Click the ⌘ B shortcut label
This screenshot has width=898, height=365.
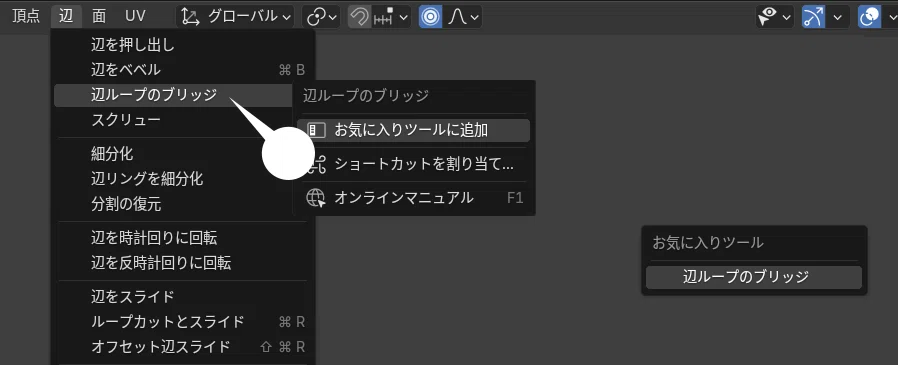[292, 70]
